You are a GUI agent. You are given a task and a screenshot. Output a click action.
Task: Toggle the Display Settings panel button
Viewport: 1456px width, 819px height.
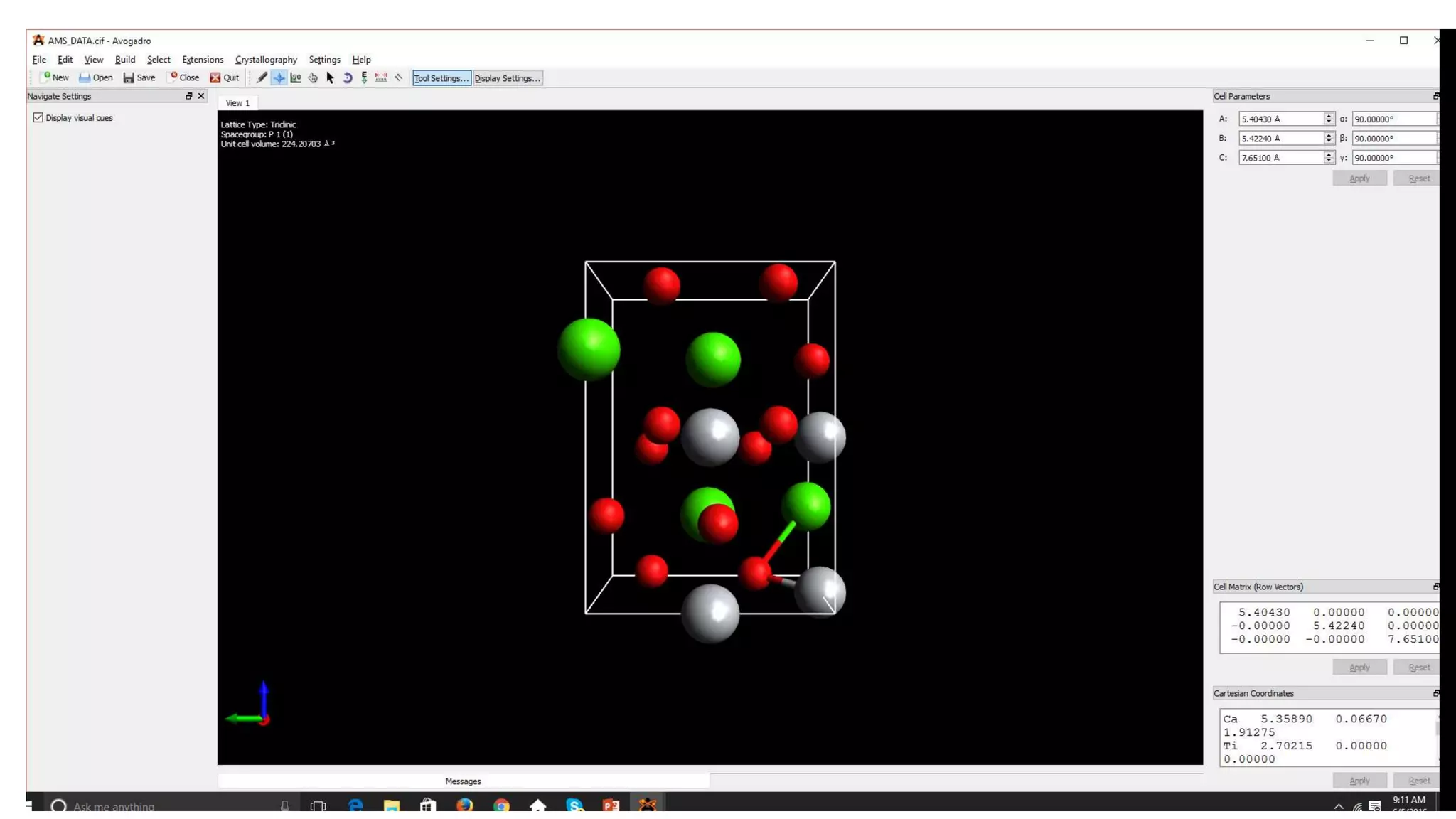coord(508,78)
